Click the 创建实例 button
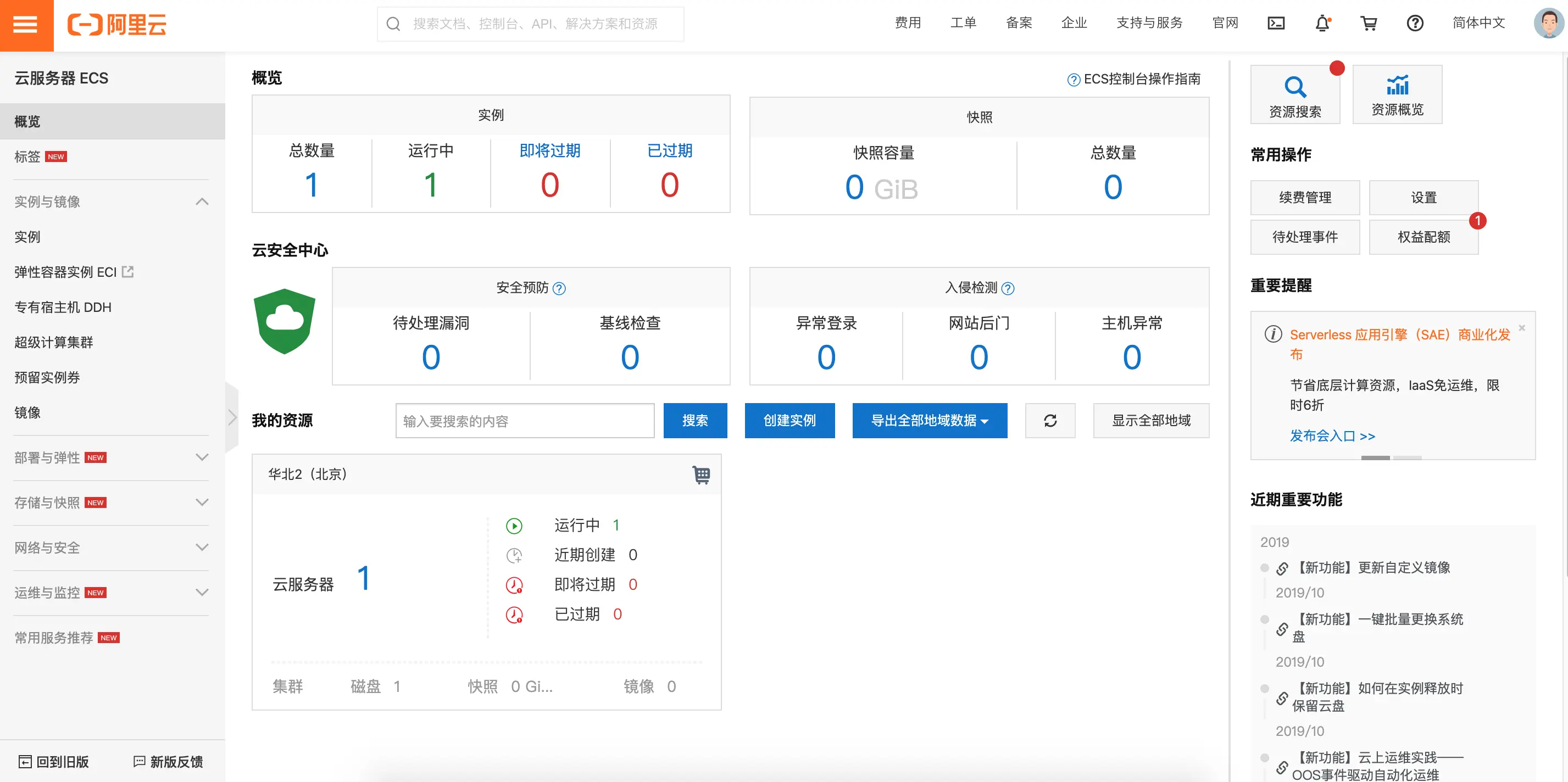Screen dimensions: 1568x782 click(x=789, y=421)
